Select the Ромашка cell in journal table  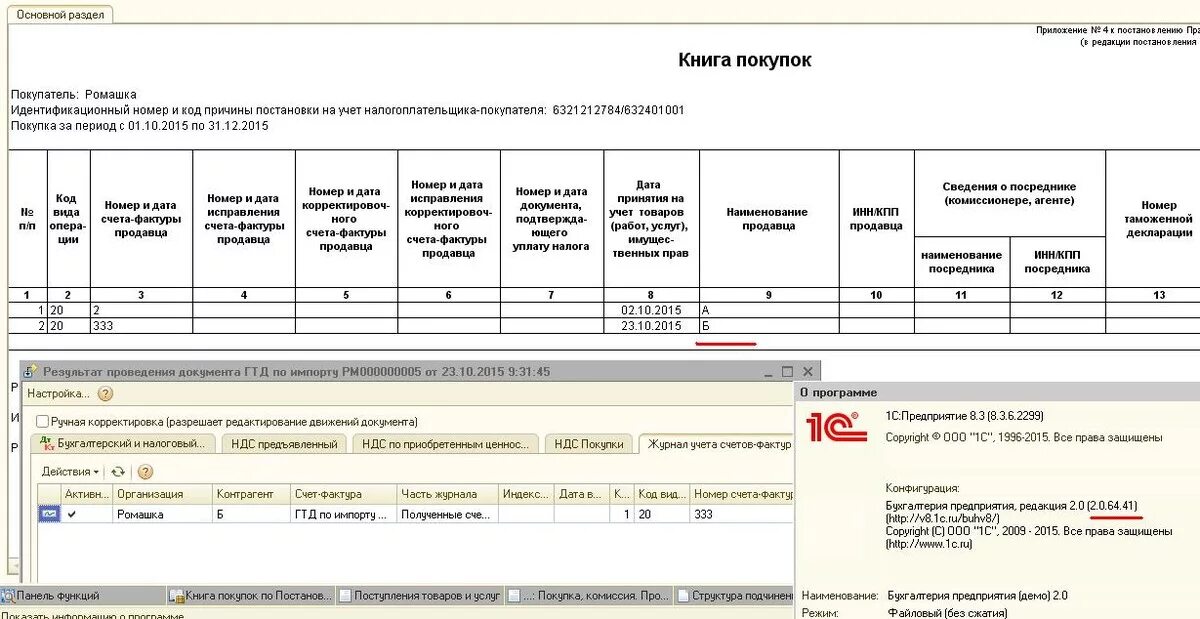(x=162, y=514)
